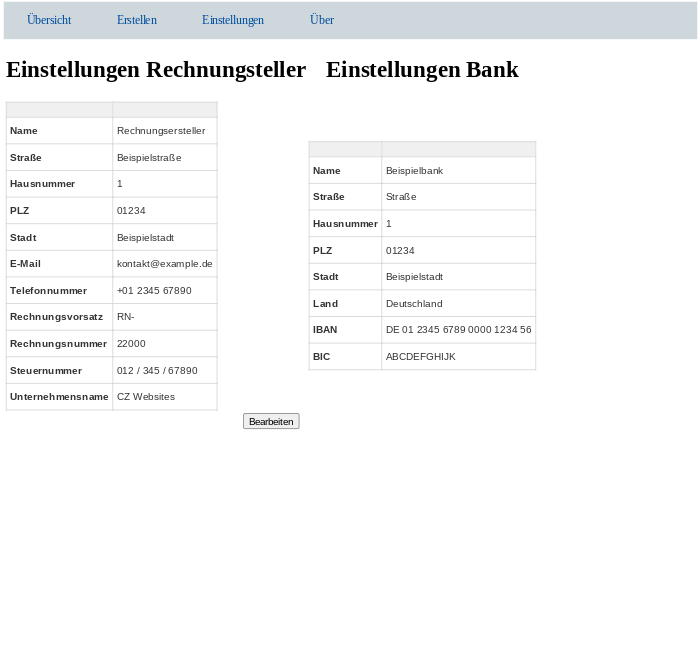700x667 pixels.
Task: Open the Über page link
Action: [x=321, y=20]
